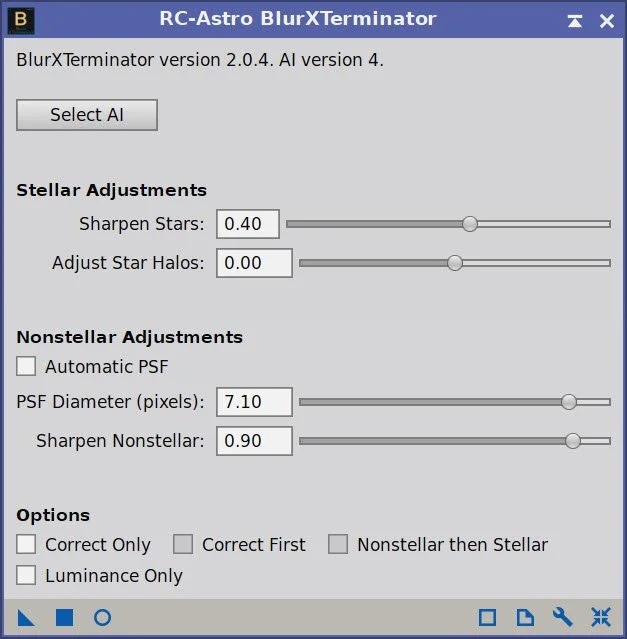627x639 pixels.
Task: Click the 'Sharpen Stars:' label
Action: click(x=141, y=224)
